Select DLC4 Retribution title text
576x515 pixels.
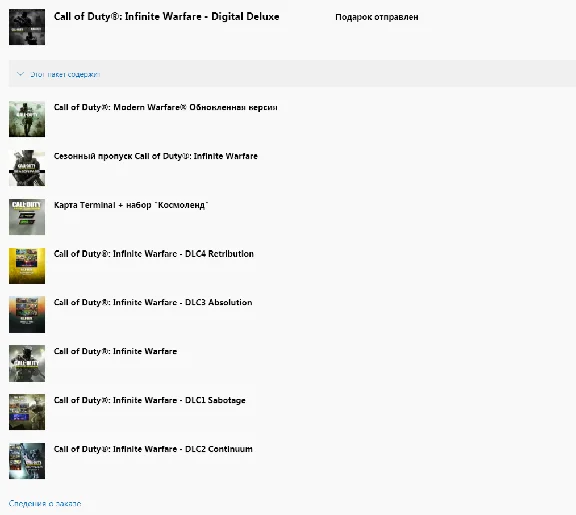154,254
